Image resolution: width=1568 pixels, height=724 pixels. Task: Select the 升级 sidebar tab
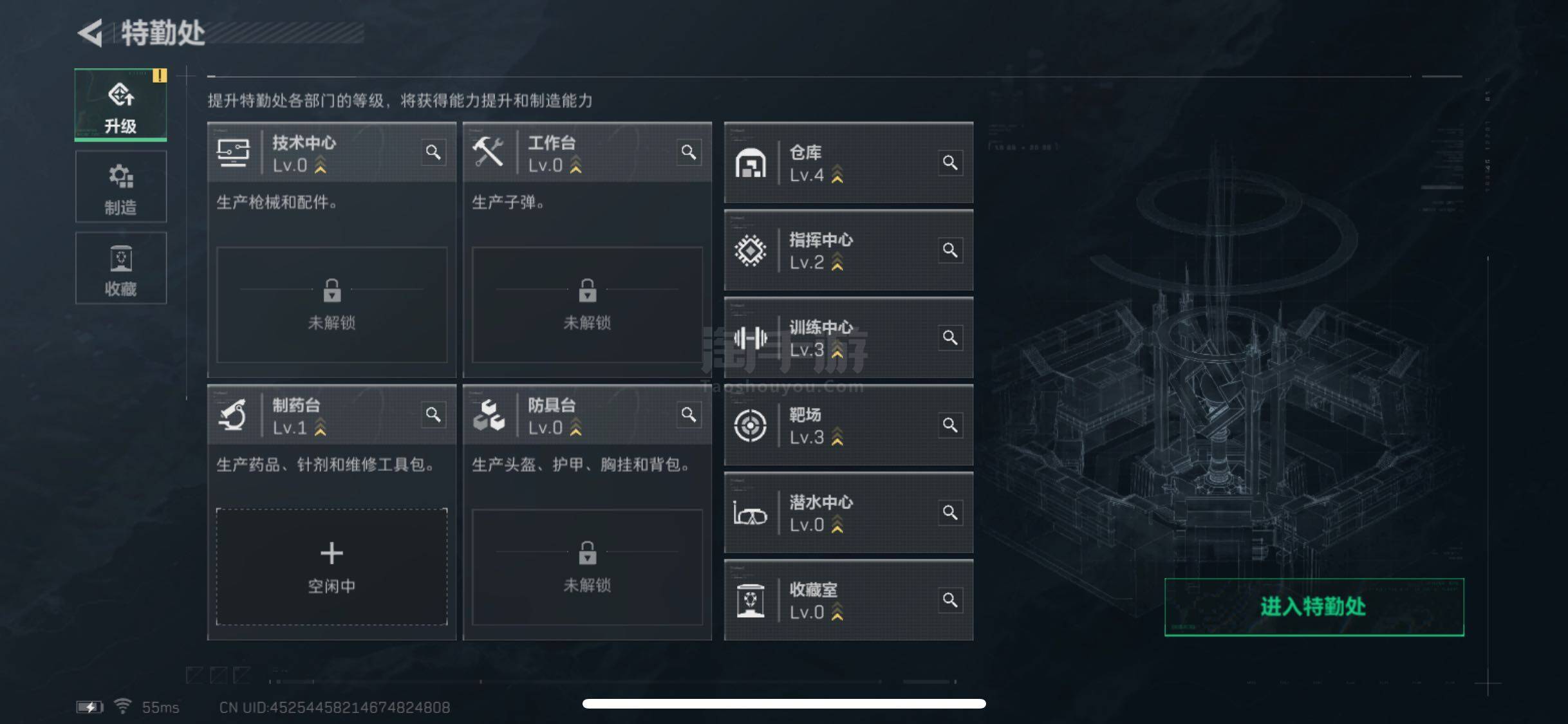120,105
